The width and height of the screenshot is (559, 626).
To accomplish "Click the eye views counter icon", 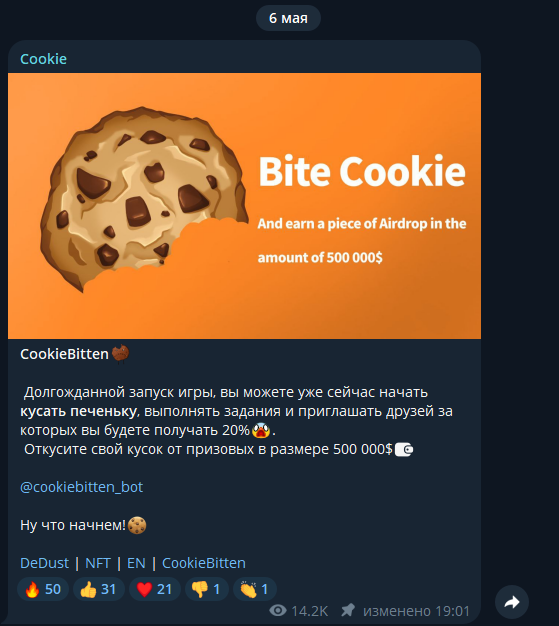I will tap(278, 610).
